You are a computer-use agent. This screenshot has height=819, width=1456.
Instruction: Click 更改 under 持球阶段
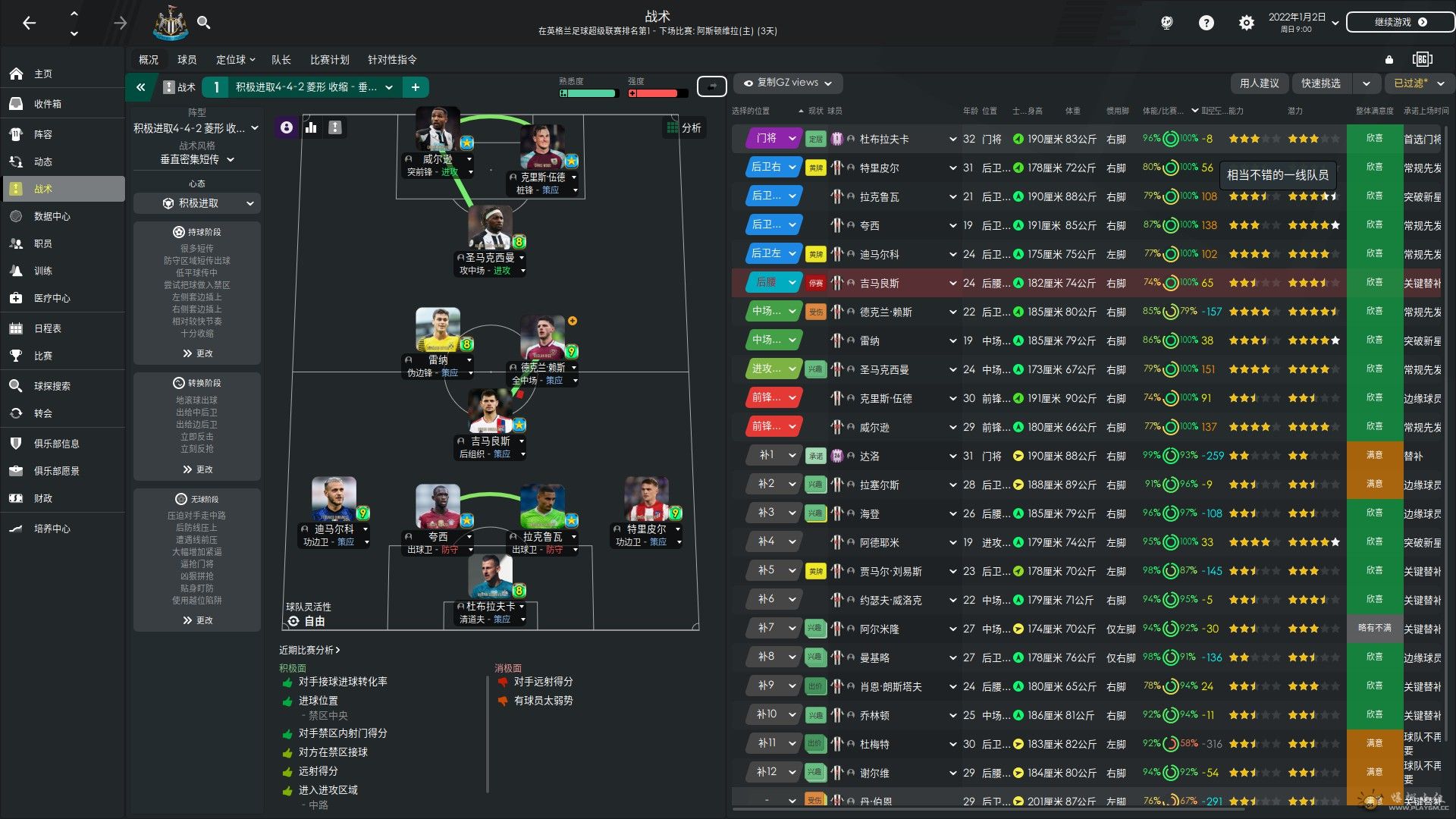(x=197, y=353)
